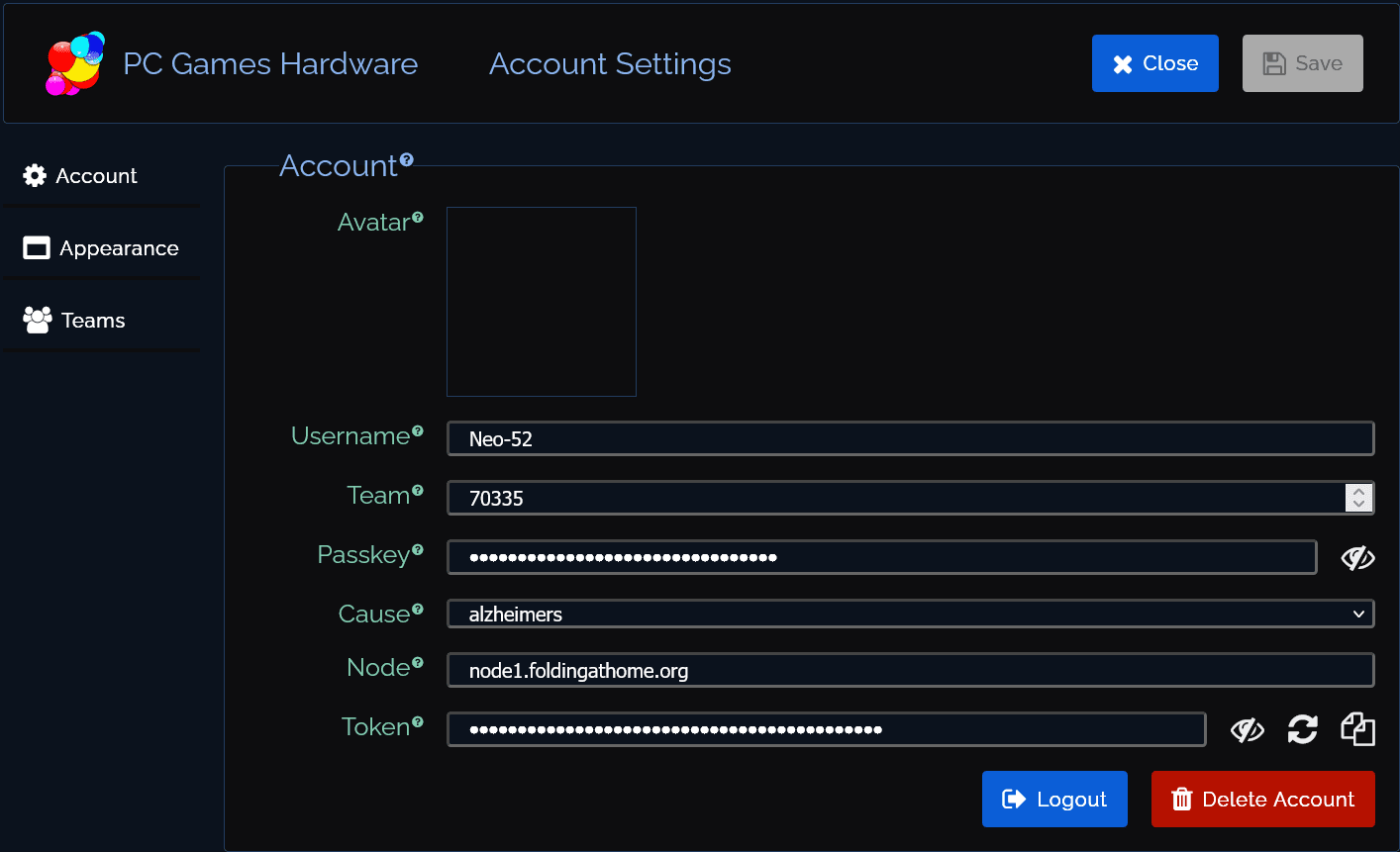Click the Username field containing Neo-52
This screenshot has height=852, width=1400.
point(910,438)
